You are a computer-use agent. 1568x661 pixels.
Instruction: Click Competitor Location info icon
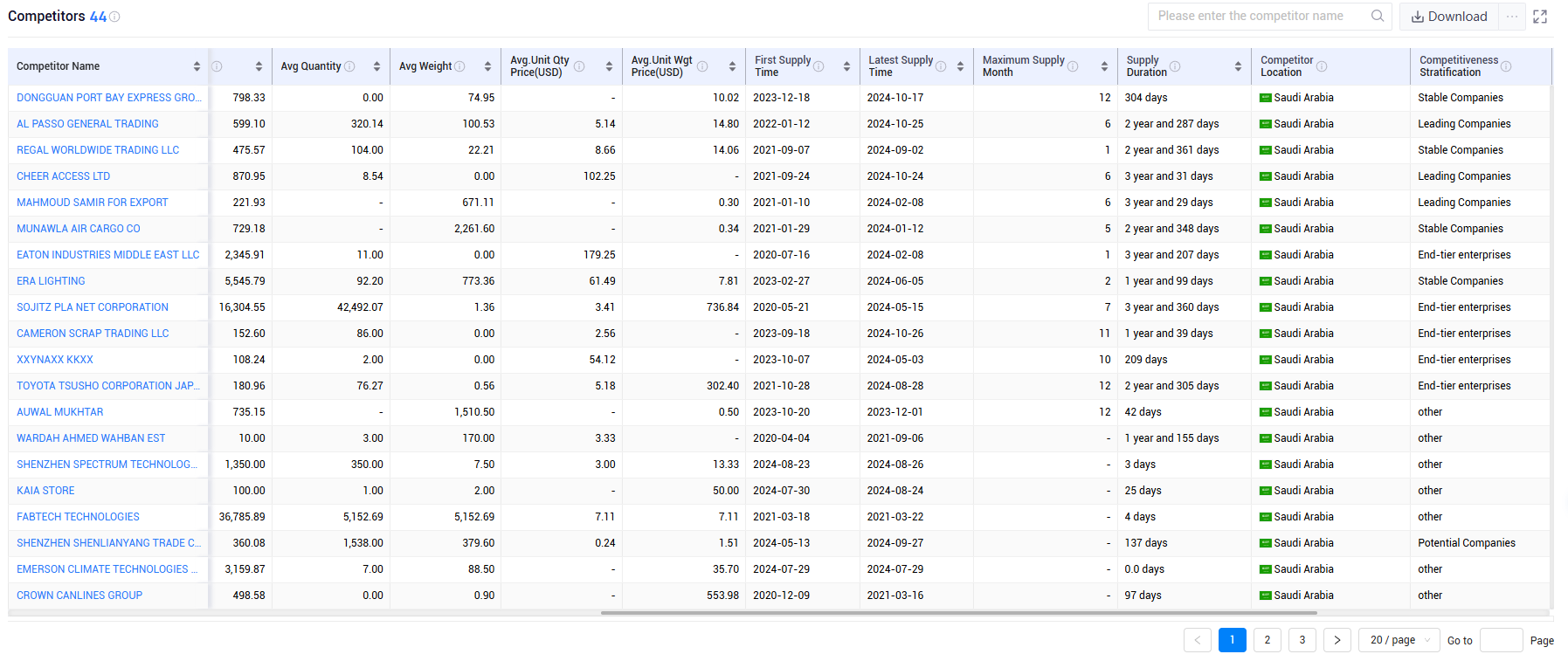(x=1322, y=66)
